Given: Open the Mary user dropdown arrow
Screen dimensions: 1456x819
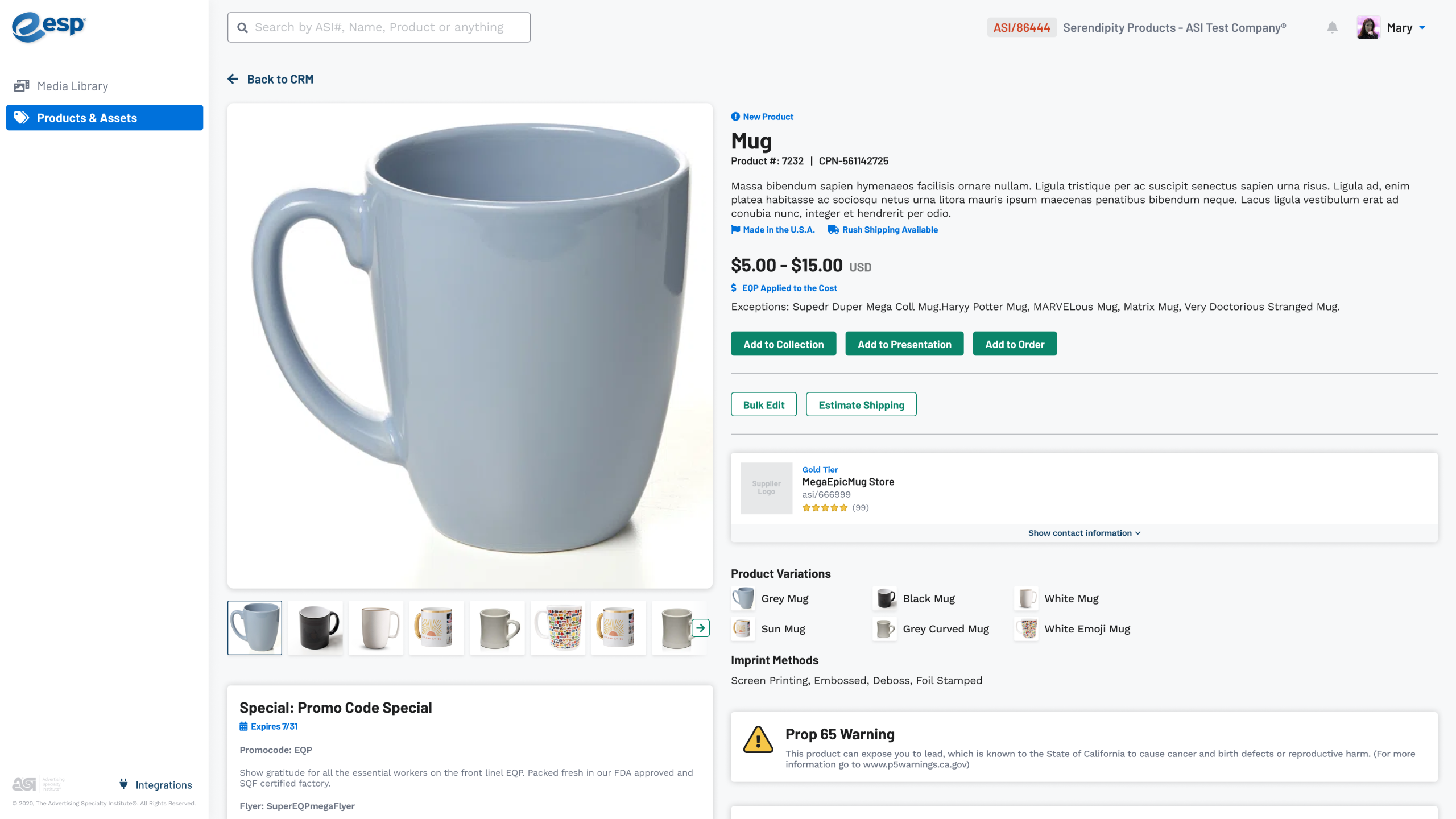Looking at the screenshot, I should (1422, 27).
